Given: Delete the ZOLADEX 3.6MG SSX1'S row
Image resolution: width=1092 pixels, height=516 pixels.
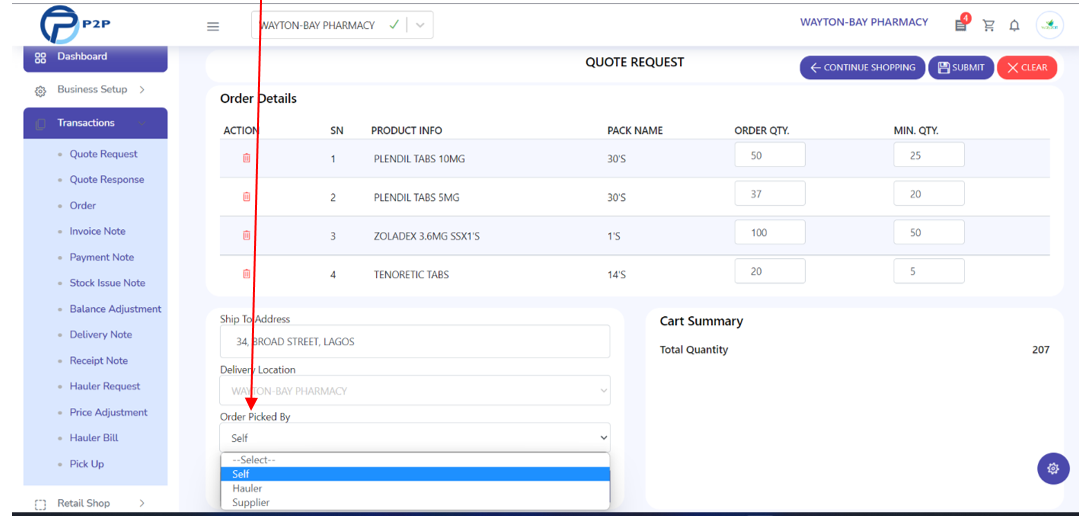Looking at the screenshot, I should click(x=247, y=235).
